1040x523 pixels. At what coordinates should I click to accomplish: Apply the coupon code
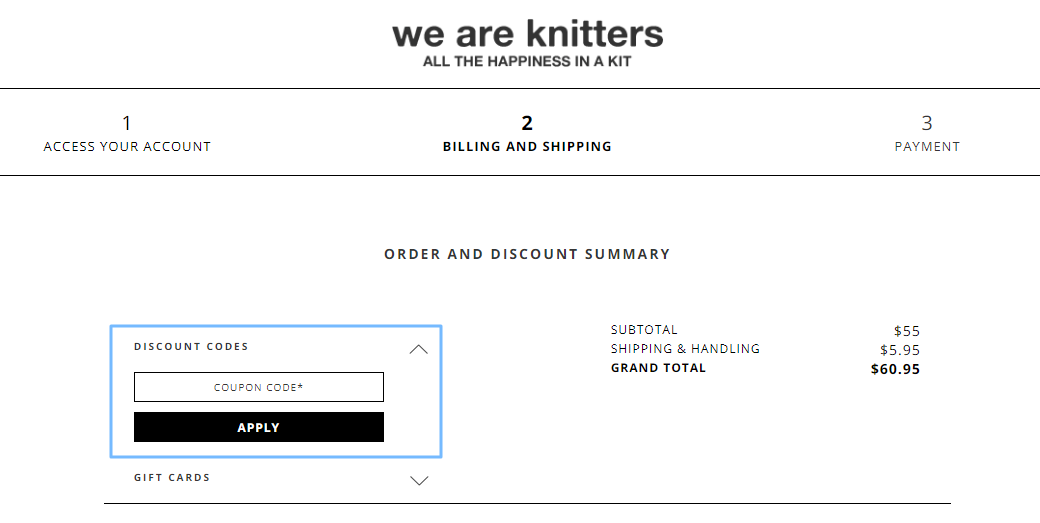pyautogui.click(x=259, y=428)
